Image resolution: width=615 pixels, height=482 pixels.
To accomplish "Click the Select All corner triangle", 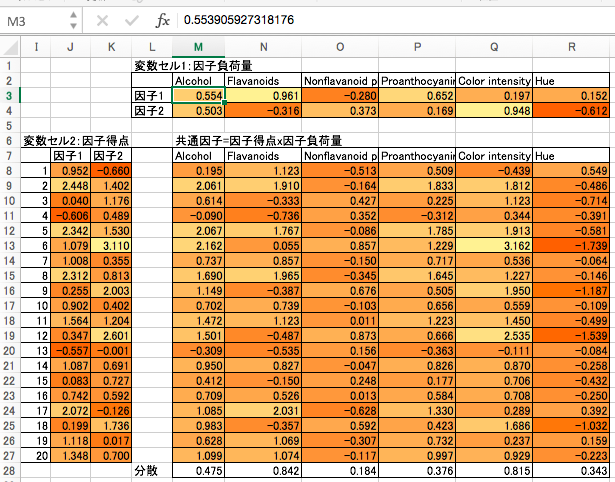I will pos(11,47).
